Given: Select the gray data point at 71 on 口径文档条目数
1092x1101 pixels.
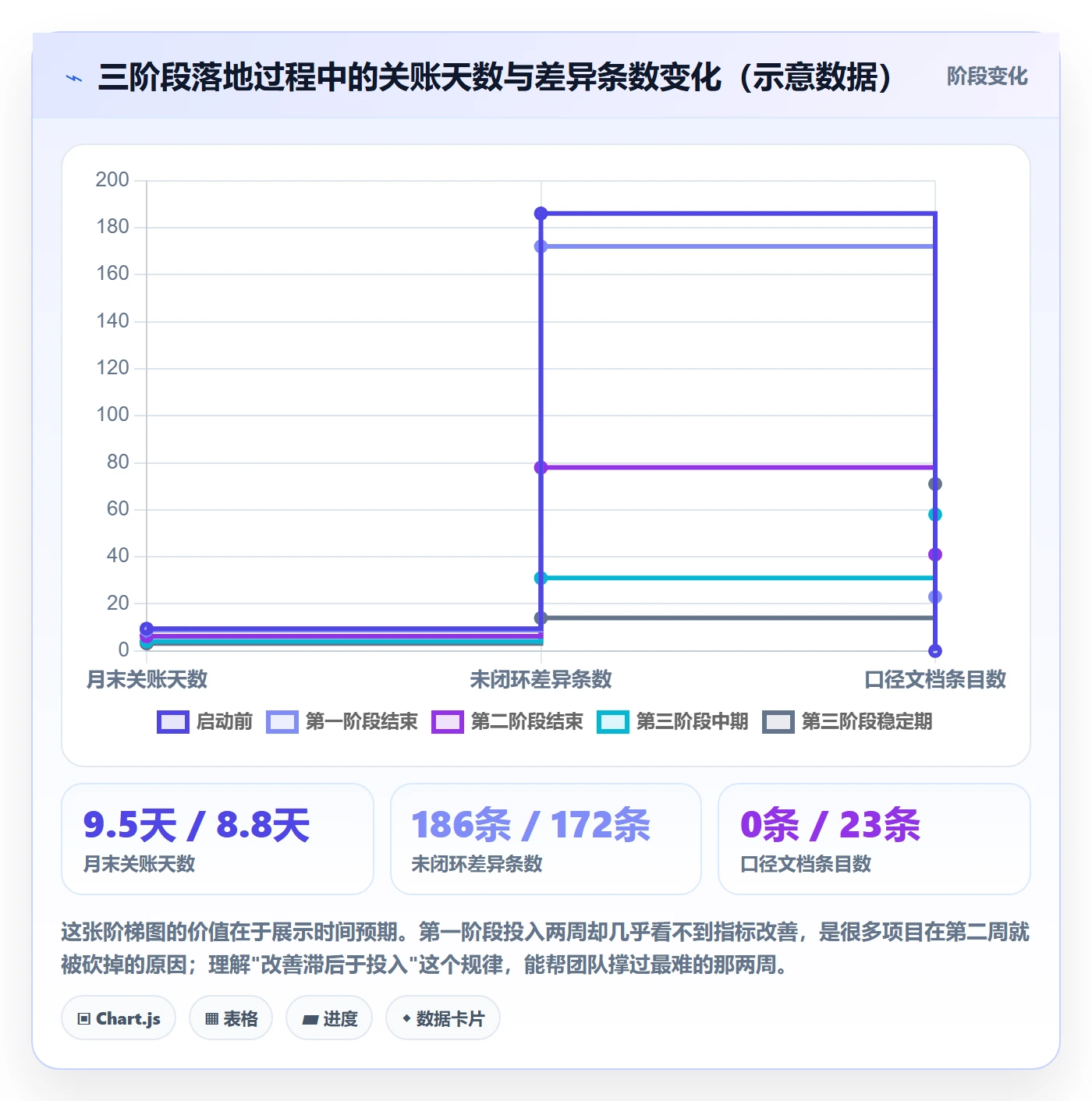Looking at the screenshot, I should click(935, 484).
